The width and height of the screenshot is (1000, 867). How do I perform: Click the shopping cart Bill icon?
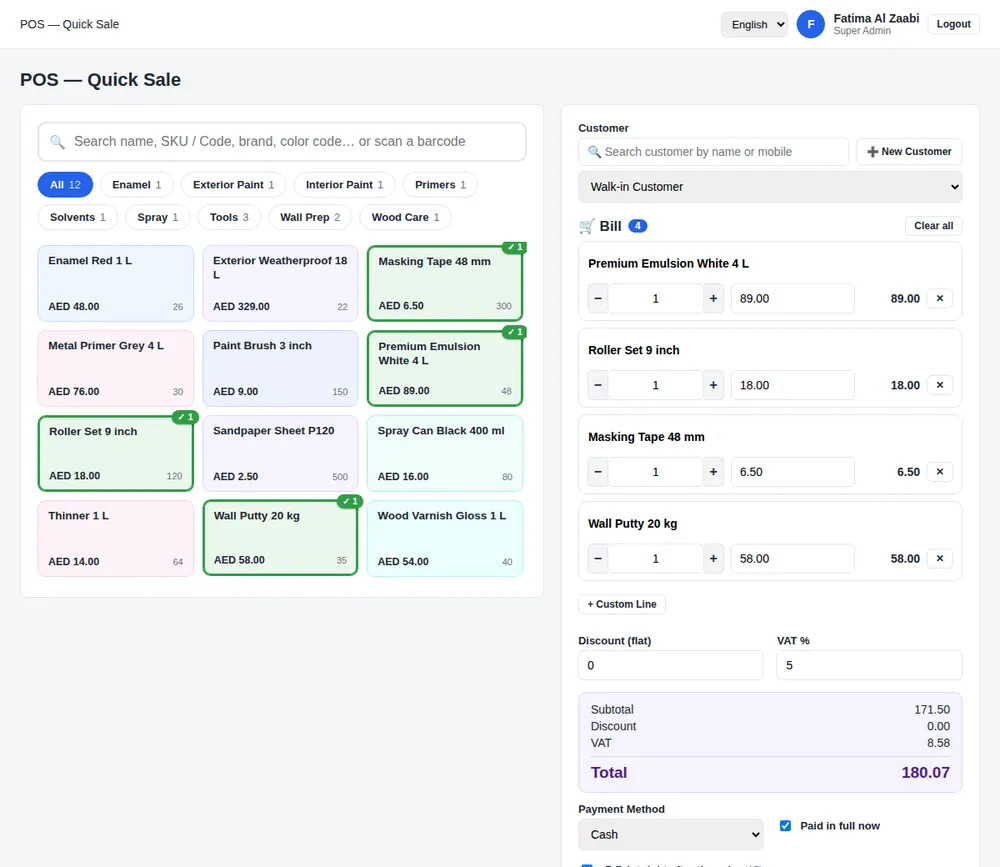coord(587,226)
